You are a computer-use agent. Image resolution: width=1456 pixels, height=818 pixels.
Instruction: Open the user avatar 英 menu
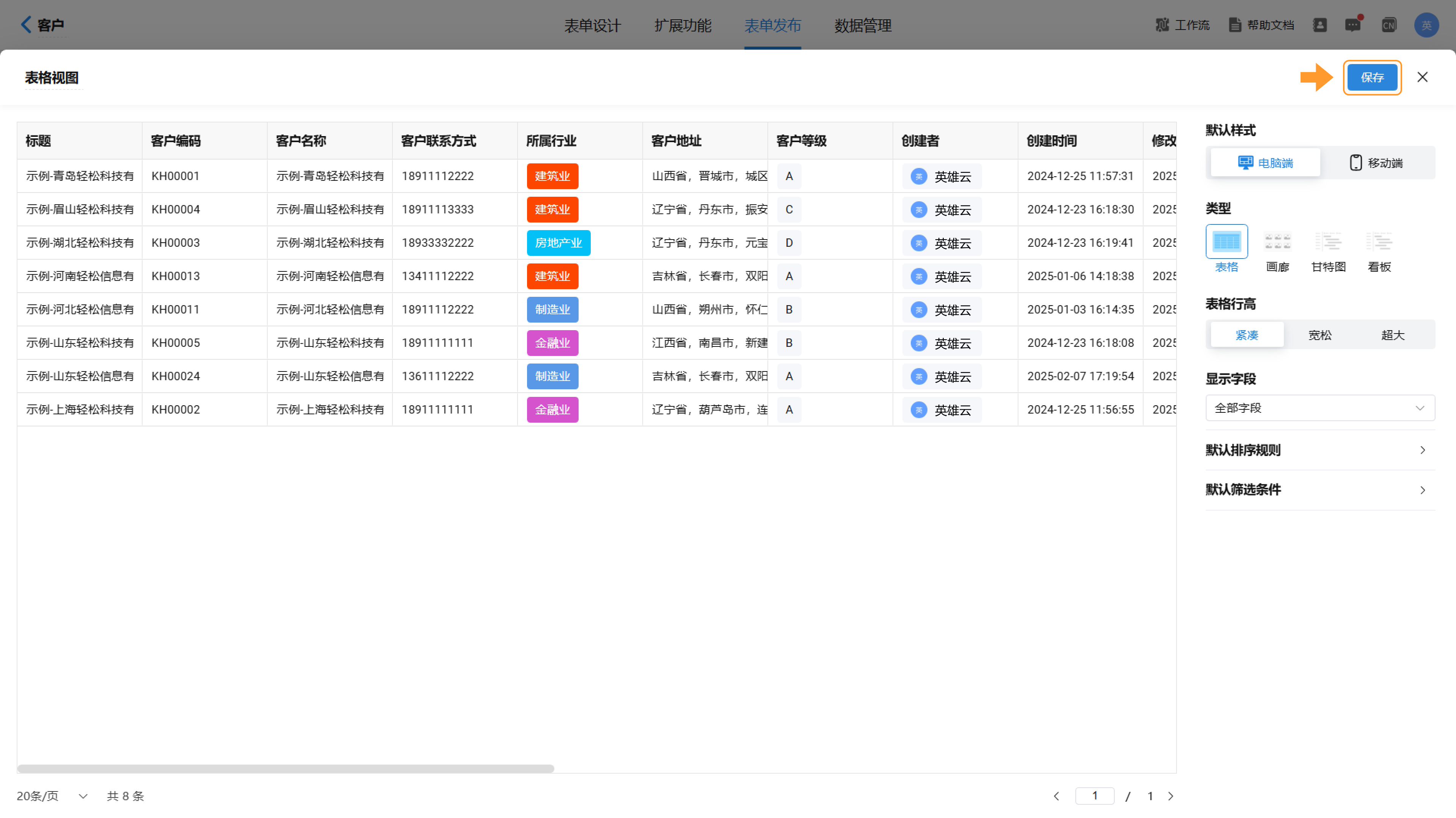click(1426, 25)
